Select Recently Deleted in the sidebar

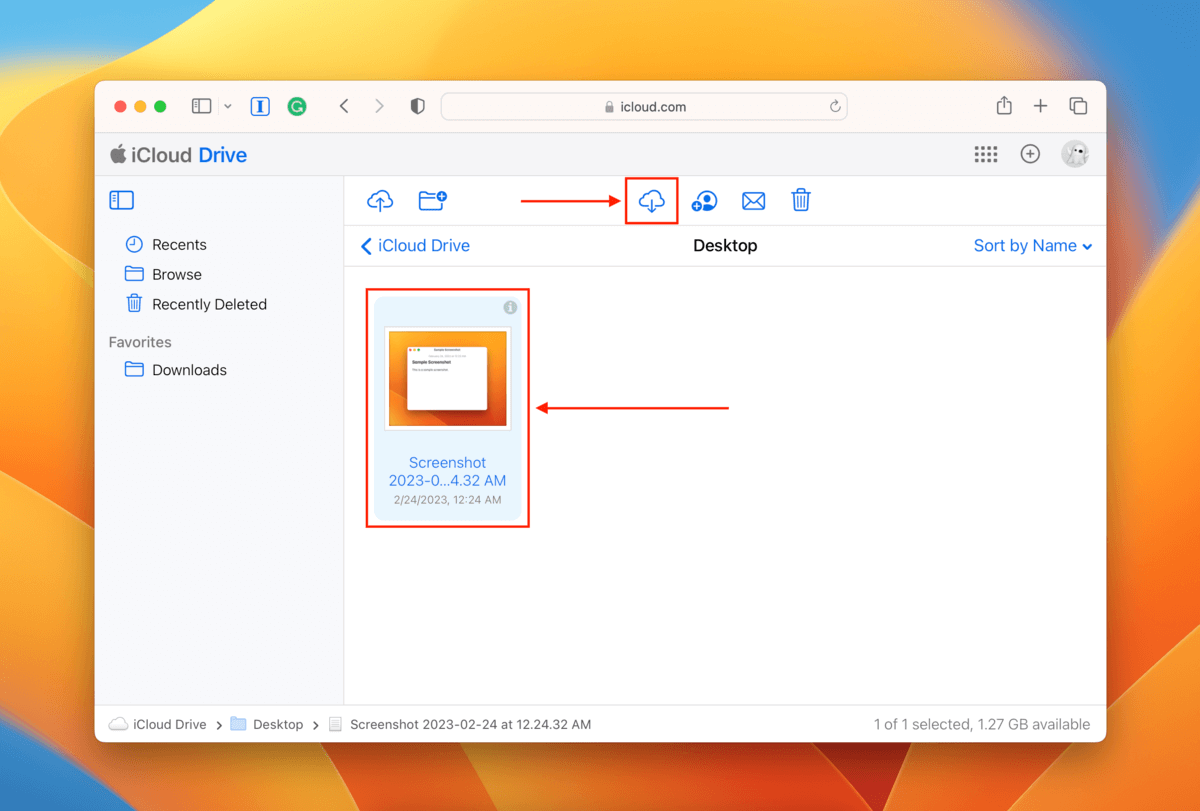(208, 304)
